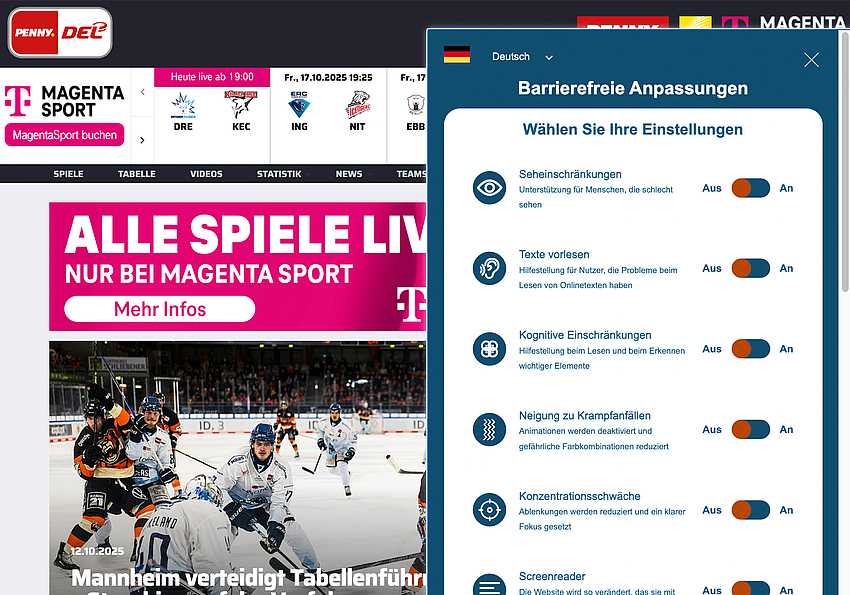This screenshot has height=595, width=850.
Task: Enable the Texte vorlesen switch
Action: tap(750, 268)
